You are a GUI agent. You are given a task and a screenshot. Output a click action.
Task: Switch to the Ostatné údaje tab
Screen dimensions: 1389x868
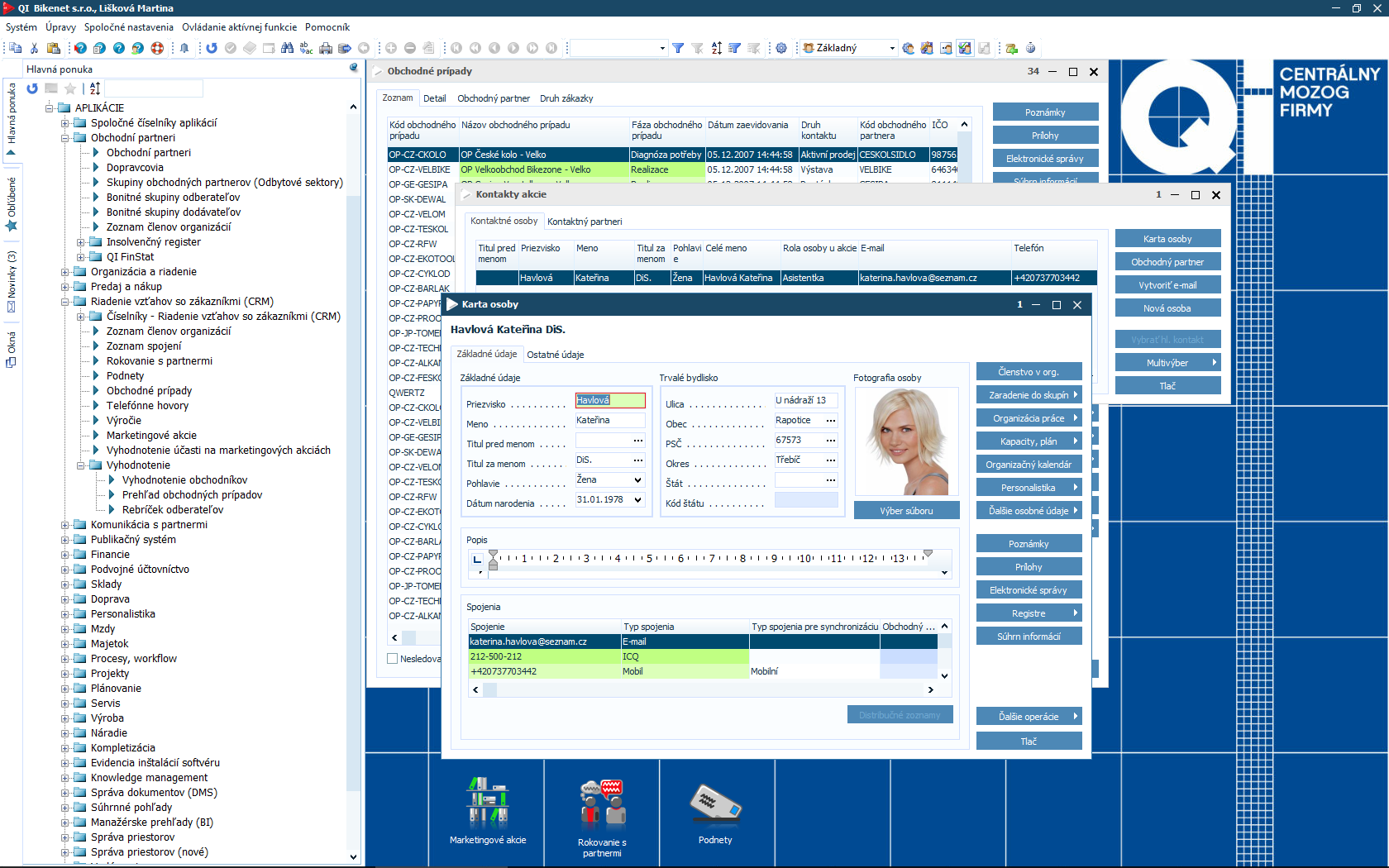pos(555,355)
